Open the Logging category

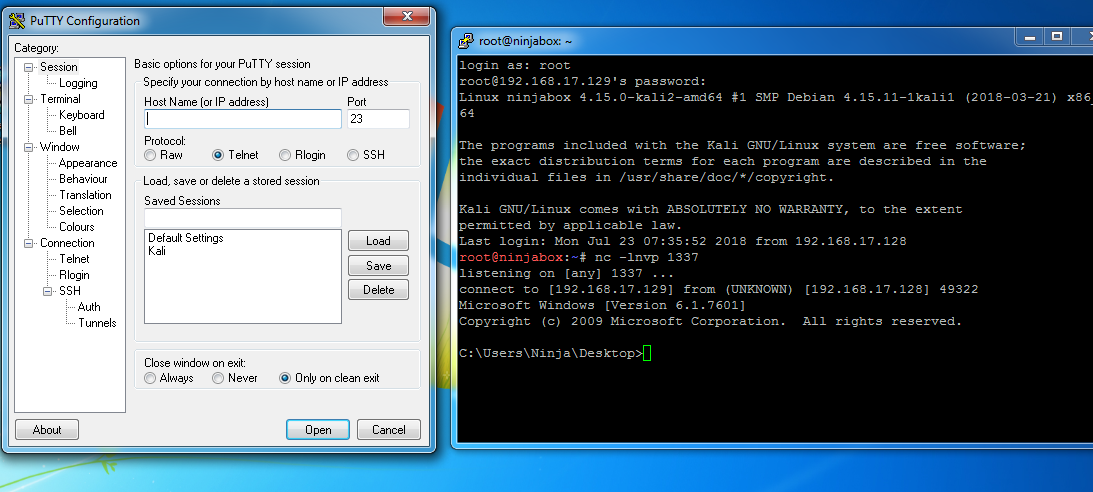pos(78,83)
